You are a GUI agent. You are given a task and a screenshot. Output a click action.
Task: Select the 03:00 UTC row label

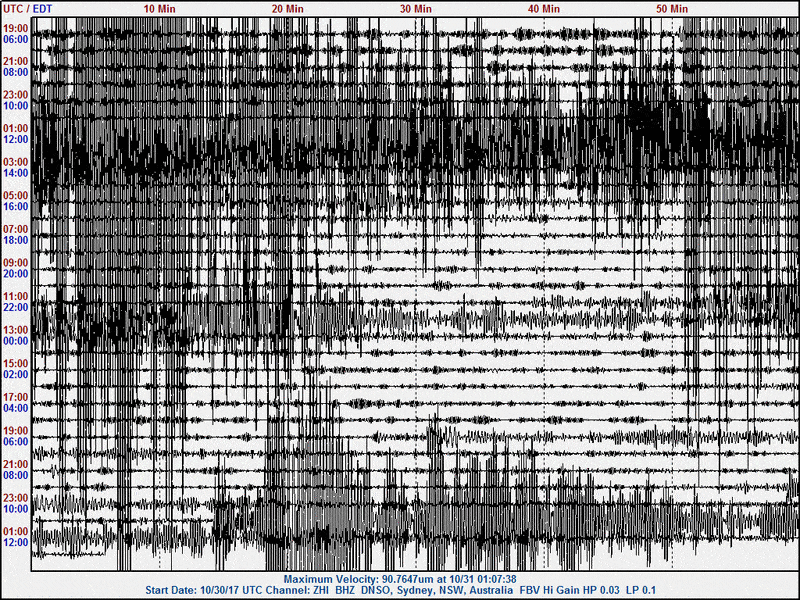17,162
